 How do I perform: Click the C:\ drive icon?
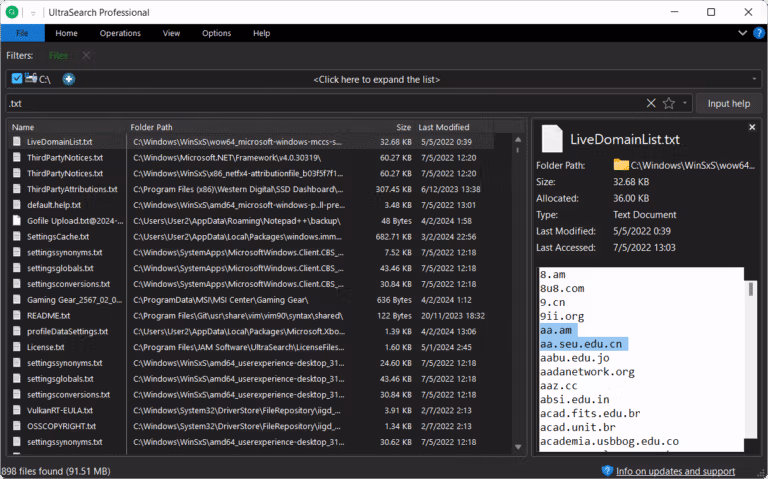(x=31, y=77)
